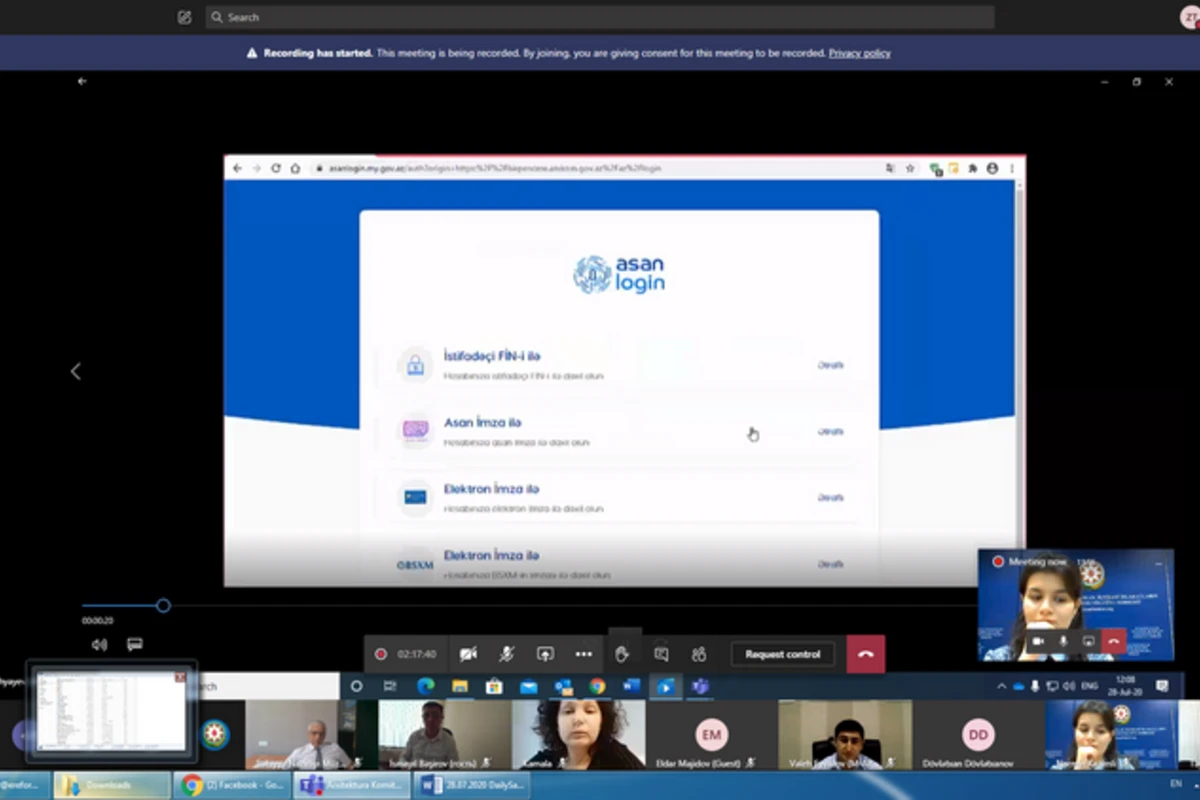This screenshot has width=1200, height=800.
Task: Open the Privacy policy link
Action: pos(859,53)
